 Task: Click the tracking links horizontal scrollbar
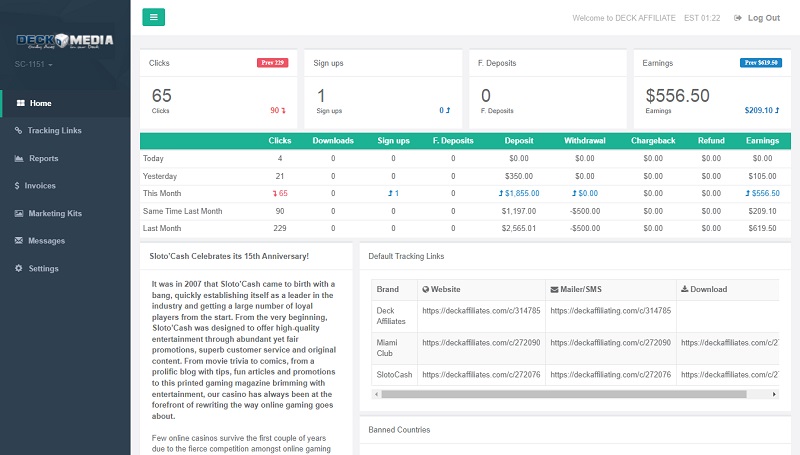pyautogui.click(x=564, y=394)
